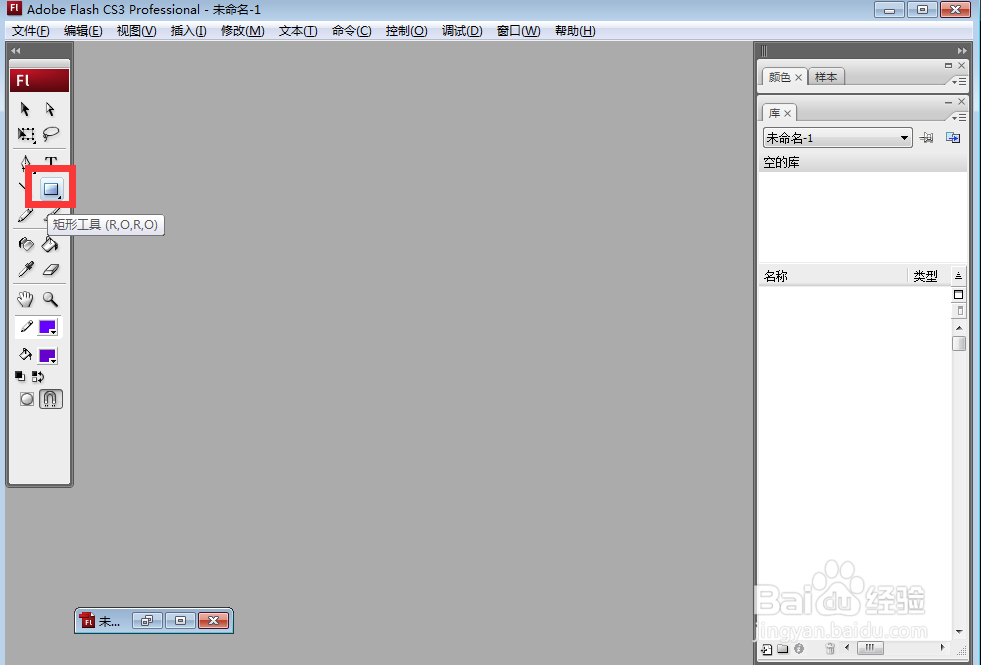
Task: Open the fill color swatch
Action: pos(48,356)
